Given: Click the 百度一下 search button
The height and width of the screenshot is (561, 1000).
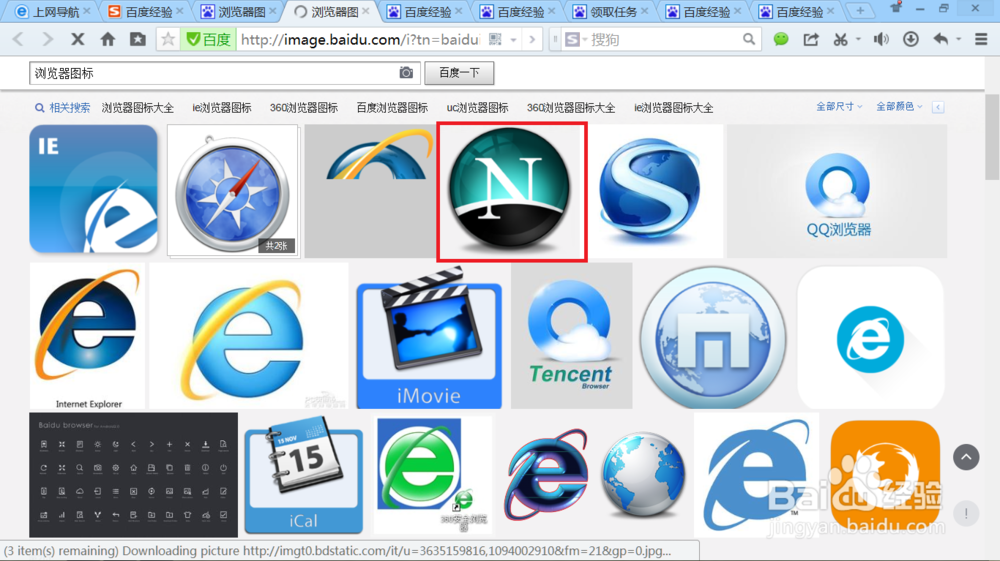Looking at the screenshot, I should point(459,73).
